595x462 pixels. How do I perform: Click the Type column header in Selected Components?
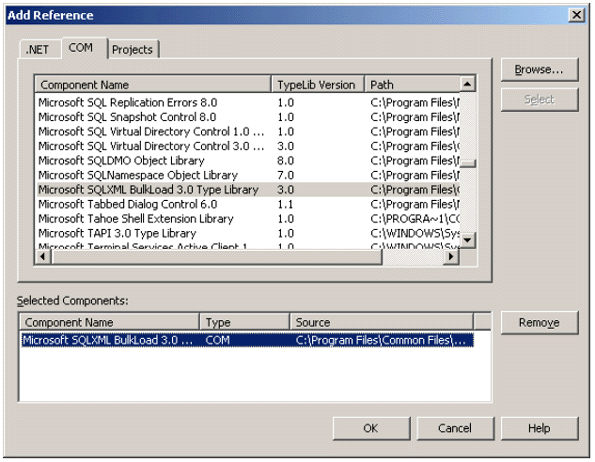(244, 322)
